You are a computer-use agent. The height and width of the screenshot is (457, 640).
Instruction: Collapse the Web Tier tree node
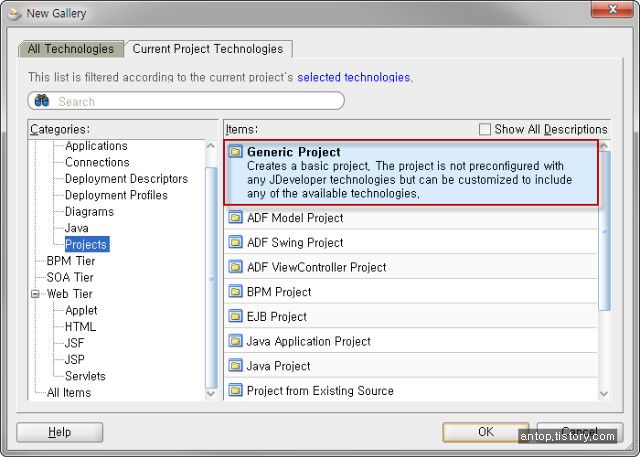coord(36,294)
